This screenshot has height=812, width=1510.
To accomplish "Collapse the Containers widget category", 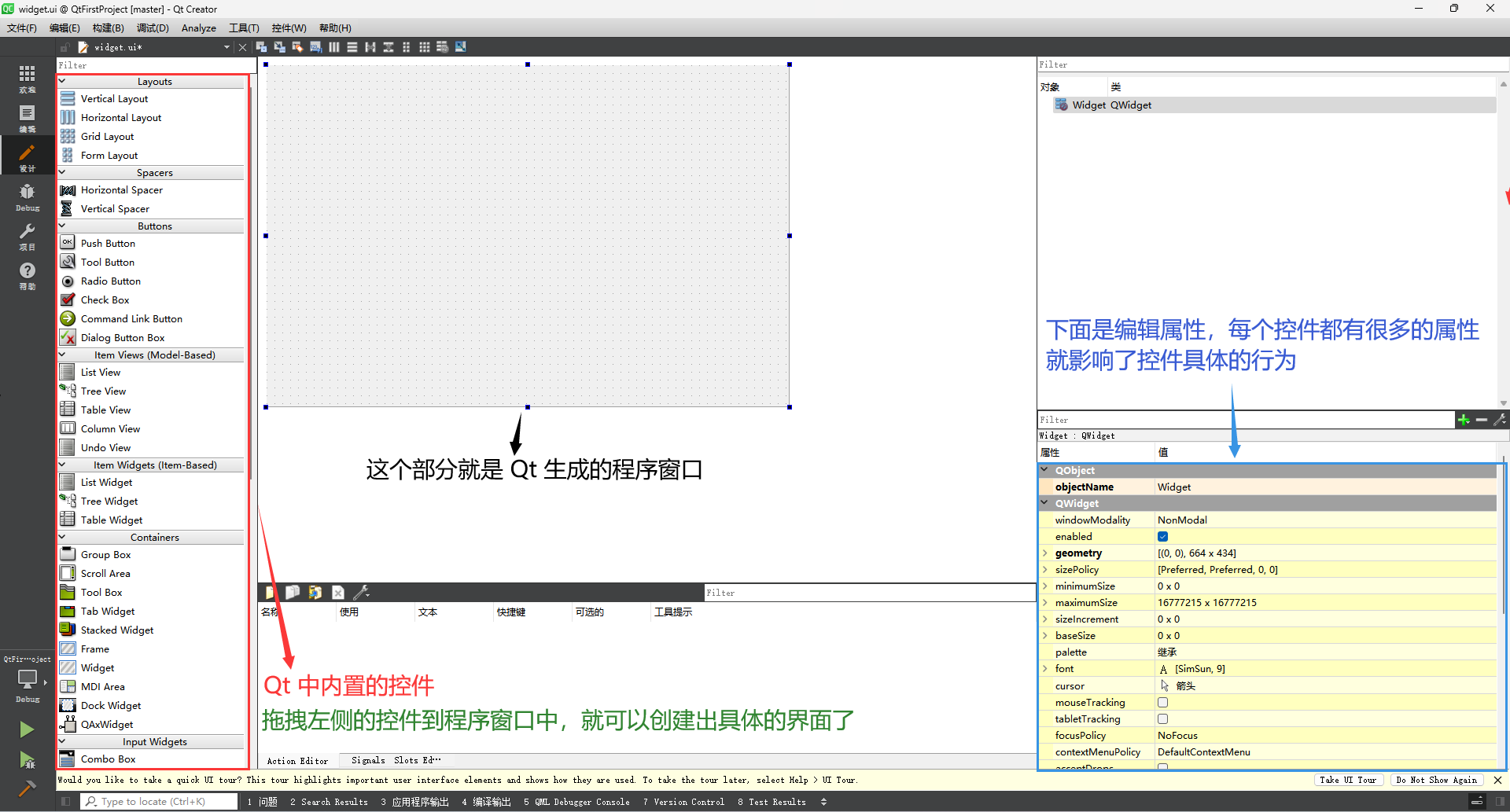I will pos(63,537).
